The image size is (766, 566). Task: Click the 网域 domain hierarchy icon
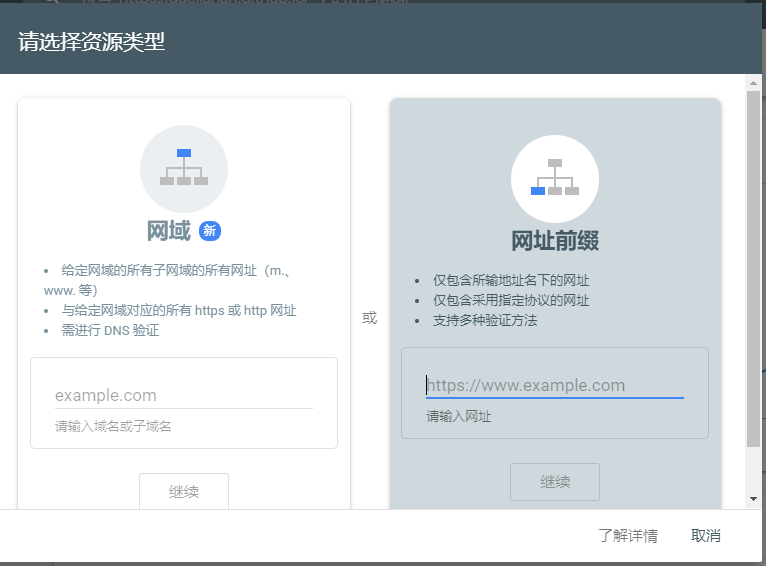(x=184, y=168)
